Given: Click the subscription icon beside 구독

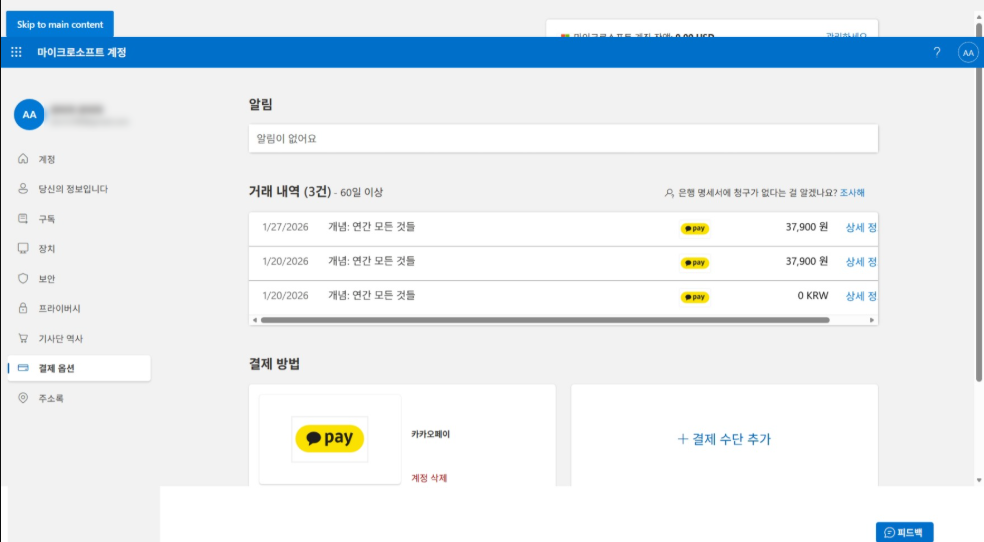Looking at the screenshot, I should point(23,219).
